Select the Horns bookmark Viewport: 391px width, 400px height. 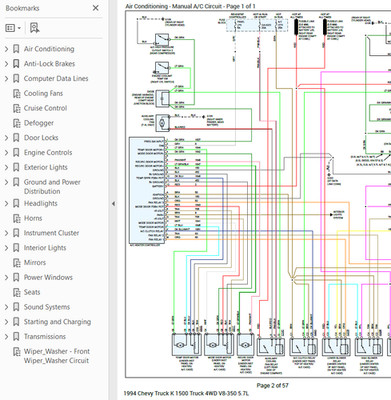pyautogui.click(x=33, y=218)
